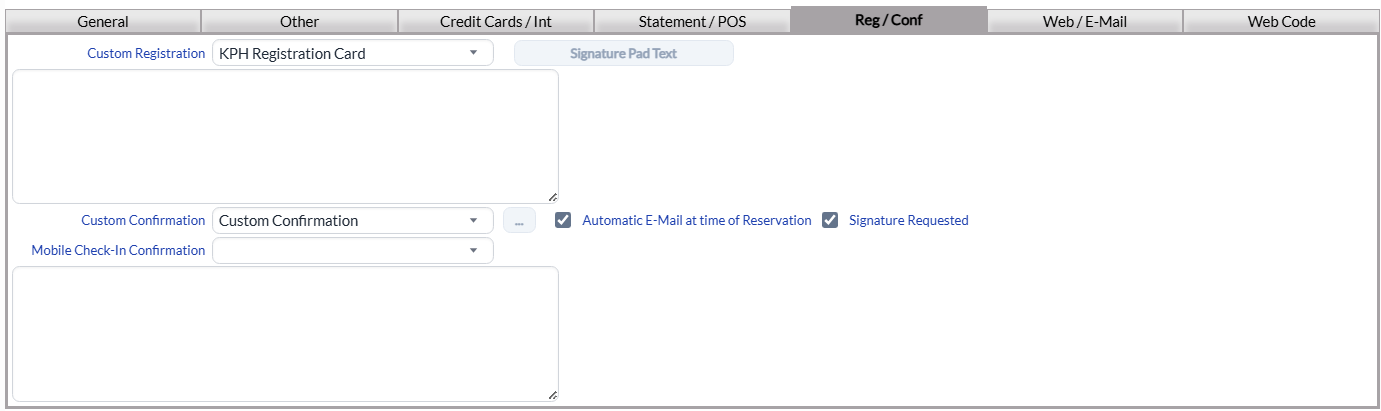Click the Reg / Conf tab
Viewport: 1381px width, 411px height.
(888, 20)
